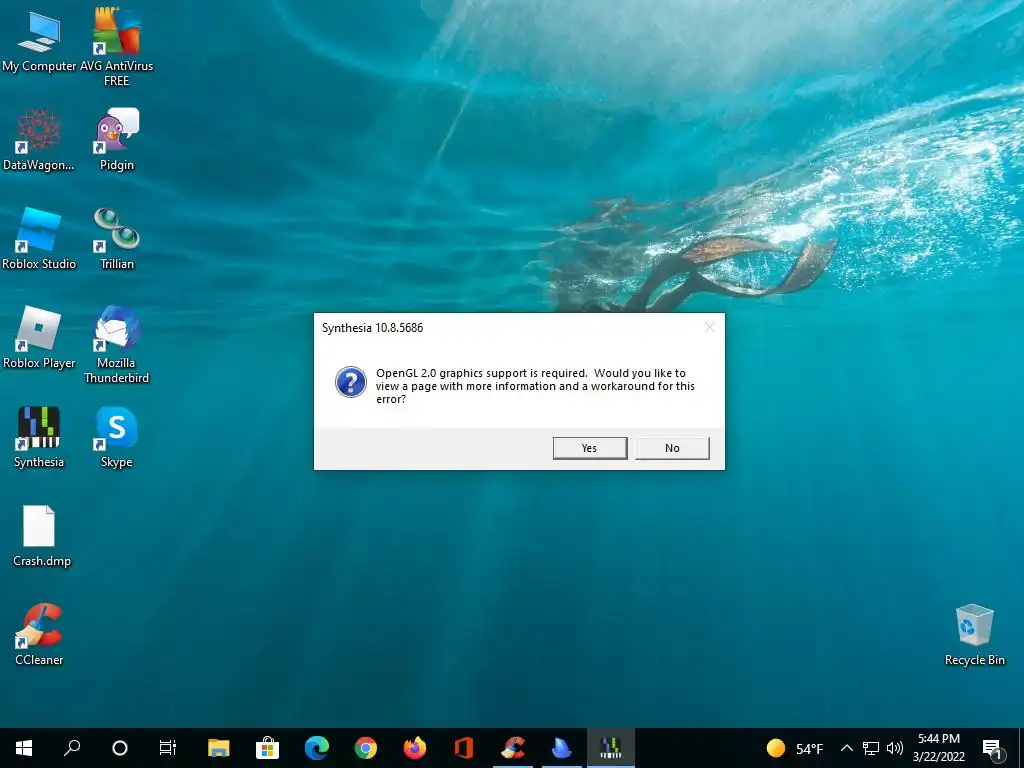The height and width of the screenshot is (768, 1024).
Task: Select the Pidgin desktop shortcut
Action: (x=116, y=140)
